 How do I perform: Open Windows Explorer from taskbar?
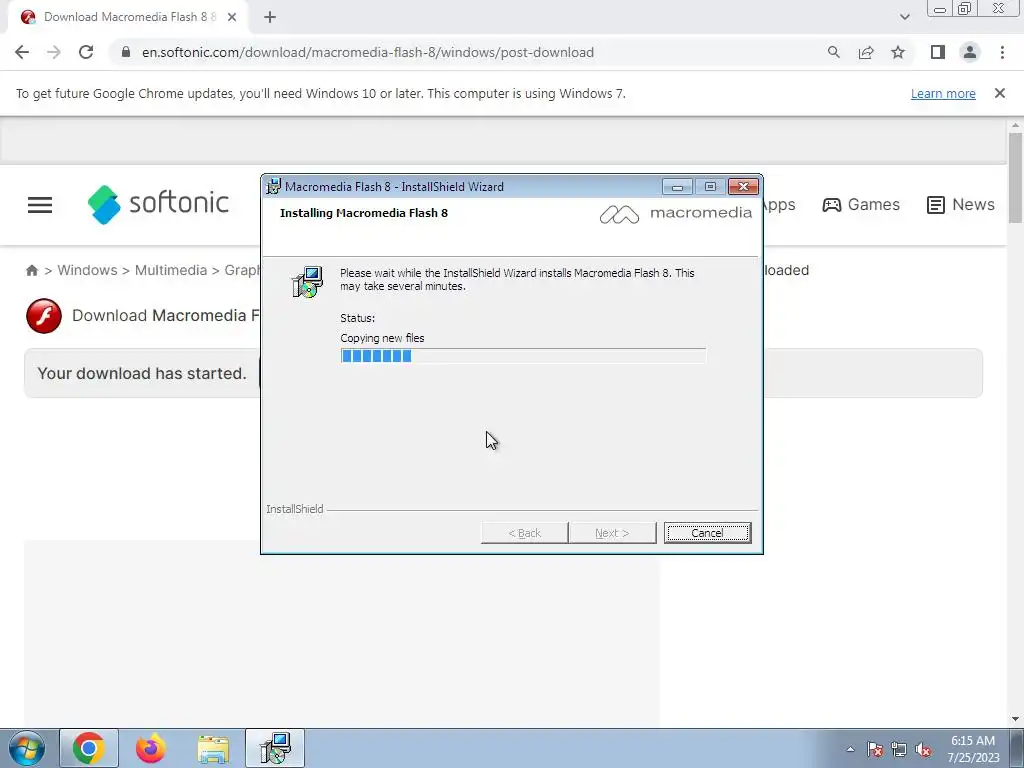(x=213, y=748)
